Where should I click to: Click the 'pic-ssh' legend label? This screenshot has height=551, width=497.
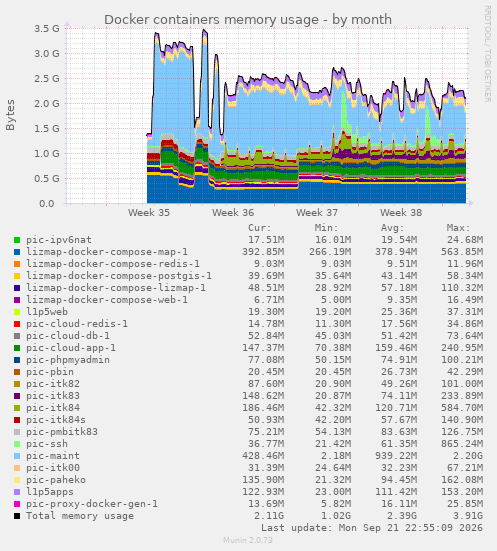coord(47,444)
